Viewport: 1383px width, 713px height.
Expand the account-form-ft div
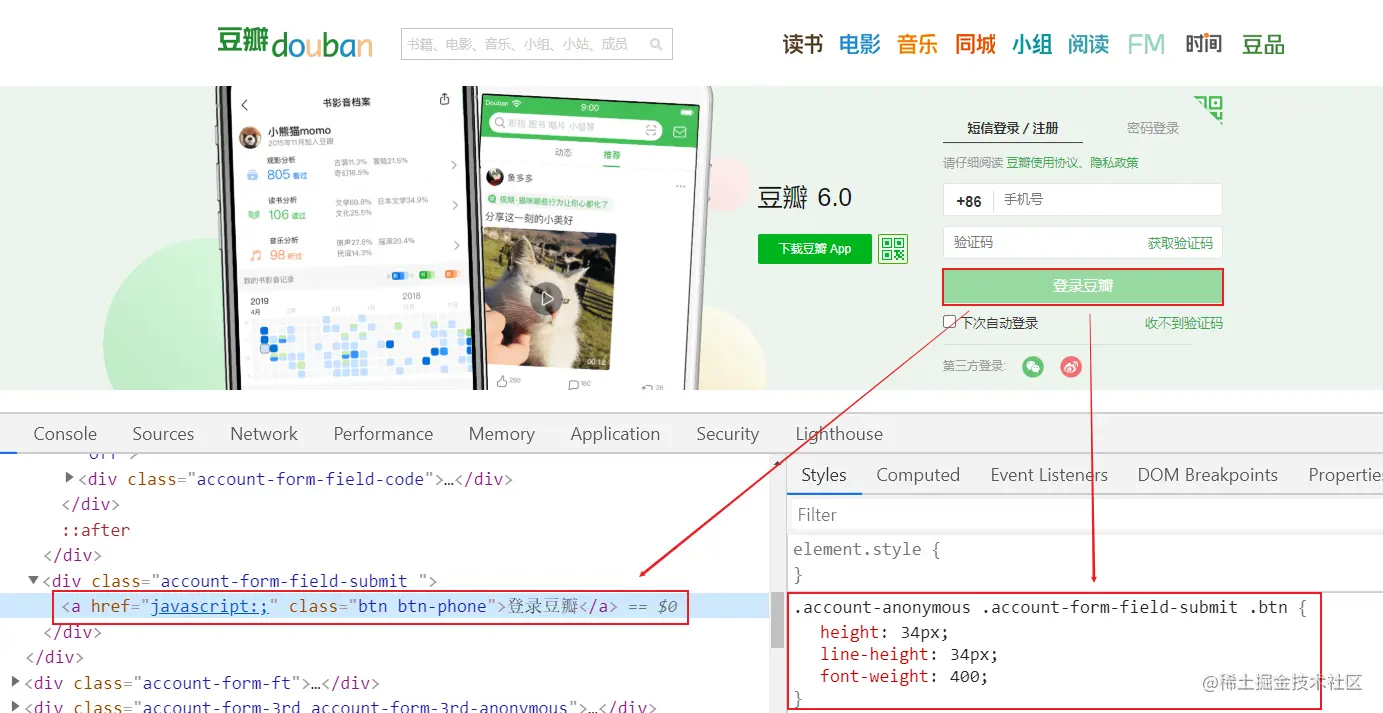tap(15, 682)
